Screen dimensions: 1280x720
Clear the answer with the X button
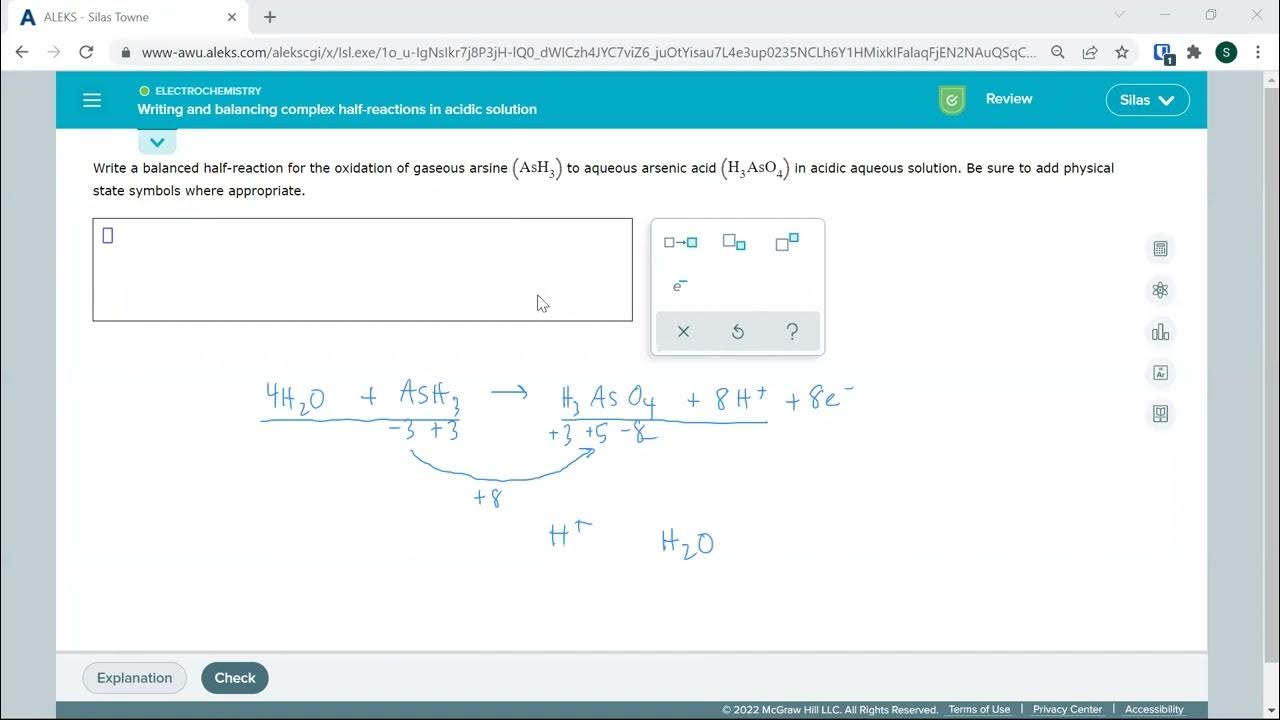683,332
